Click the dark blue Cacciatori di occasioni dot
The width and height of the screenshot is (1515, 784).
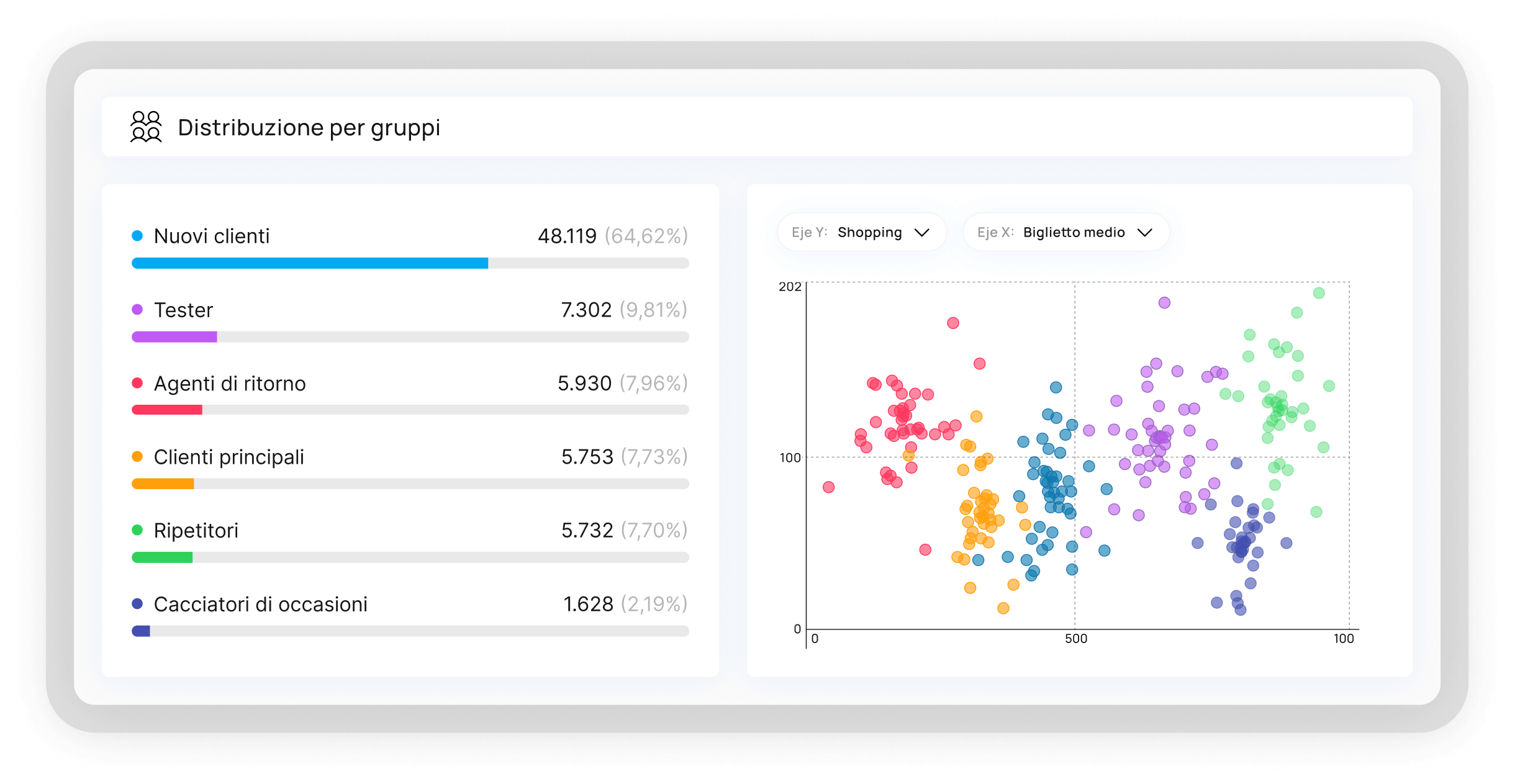click(x=137, y=603)
